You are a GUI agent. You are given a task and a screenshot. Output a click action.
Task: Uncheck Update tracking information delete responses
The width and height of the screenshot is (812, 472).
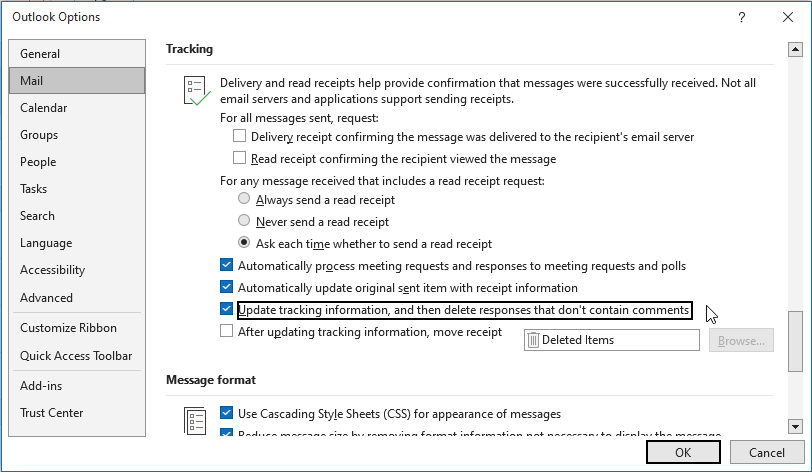(x=226, y=309)
